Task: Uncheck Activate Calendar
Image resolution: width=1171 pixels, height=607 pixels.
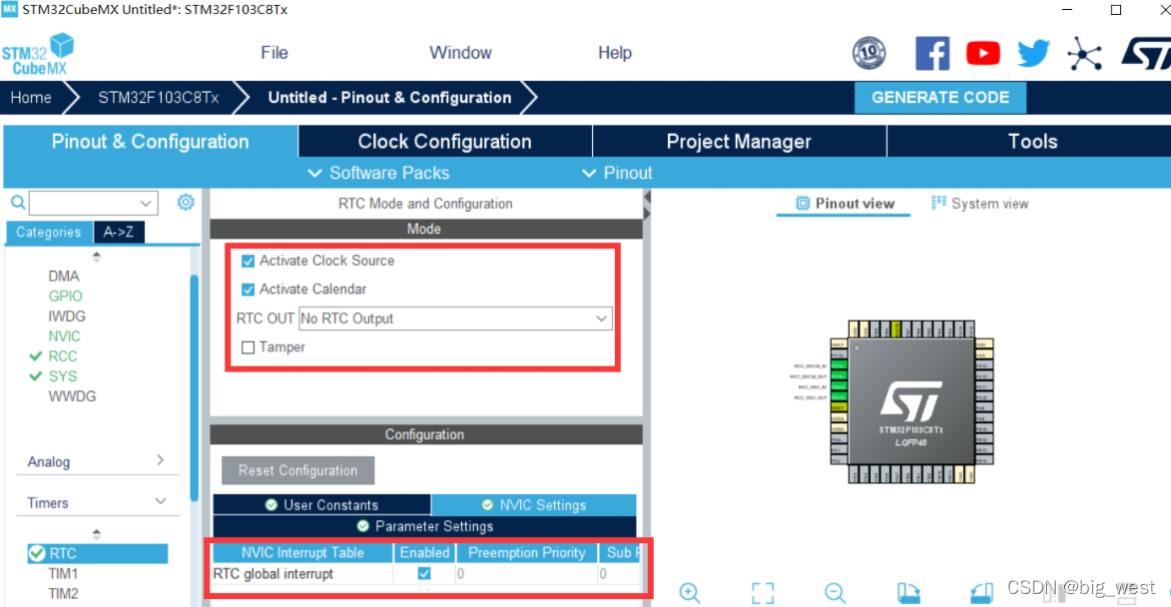Action: click(x=248, y=290)
